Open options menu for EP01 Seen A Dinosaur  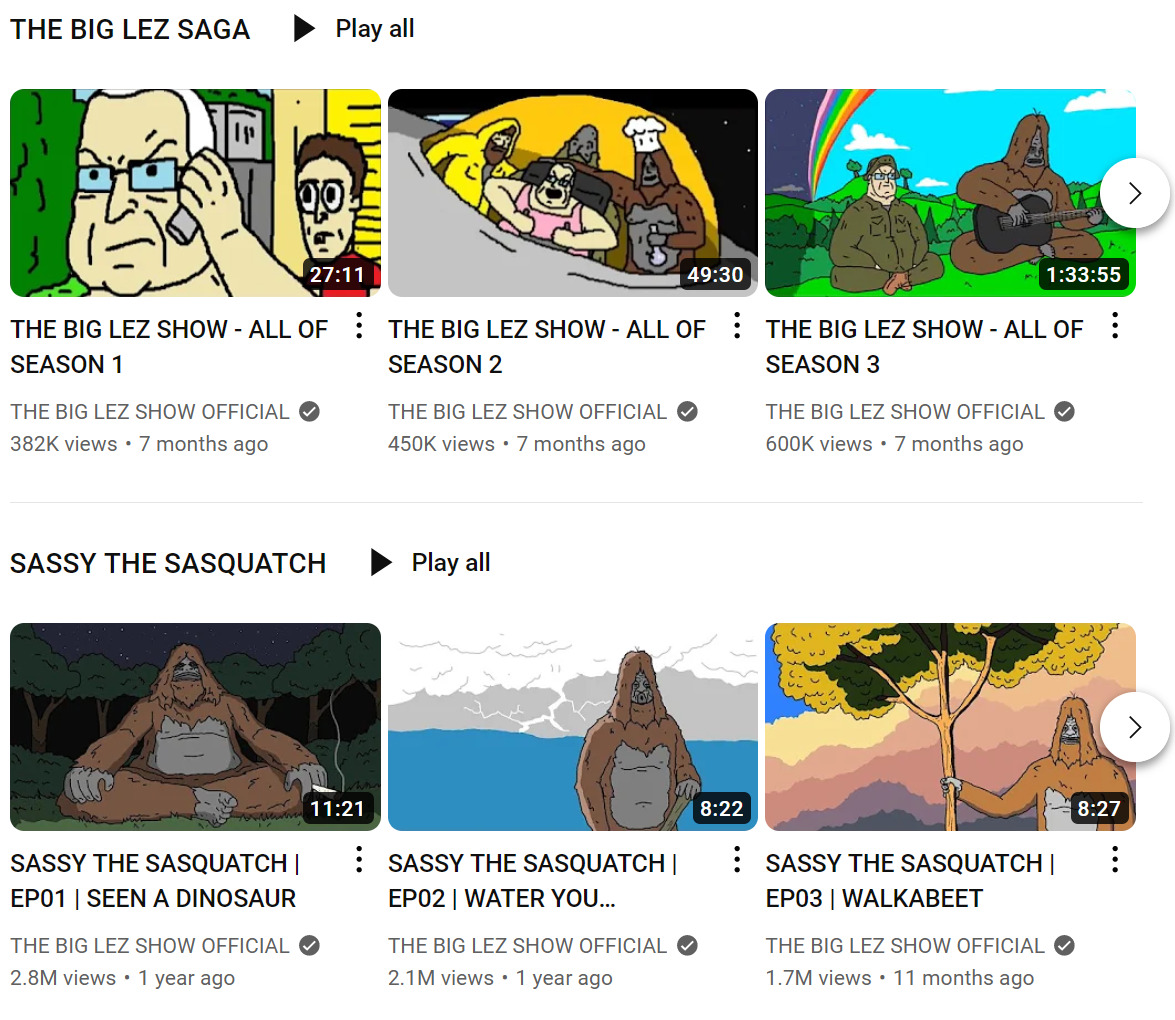(x=360, y=860)
